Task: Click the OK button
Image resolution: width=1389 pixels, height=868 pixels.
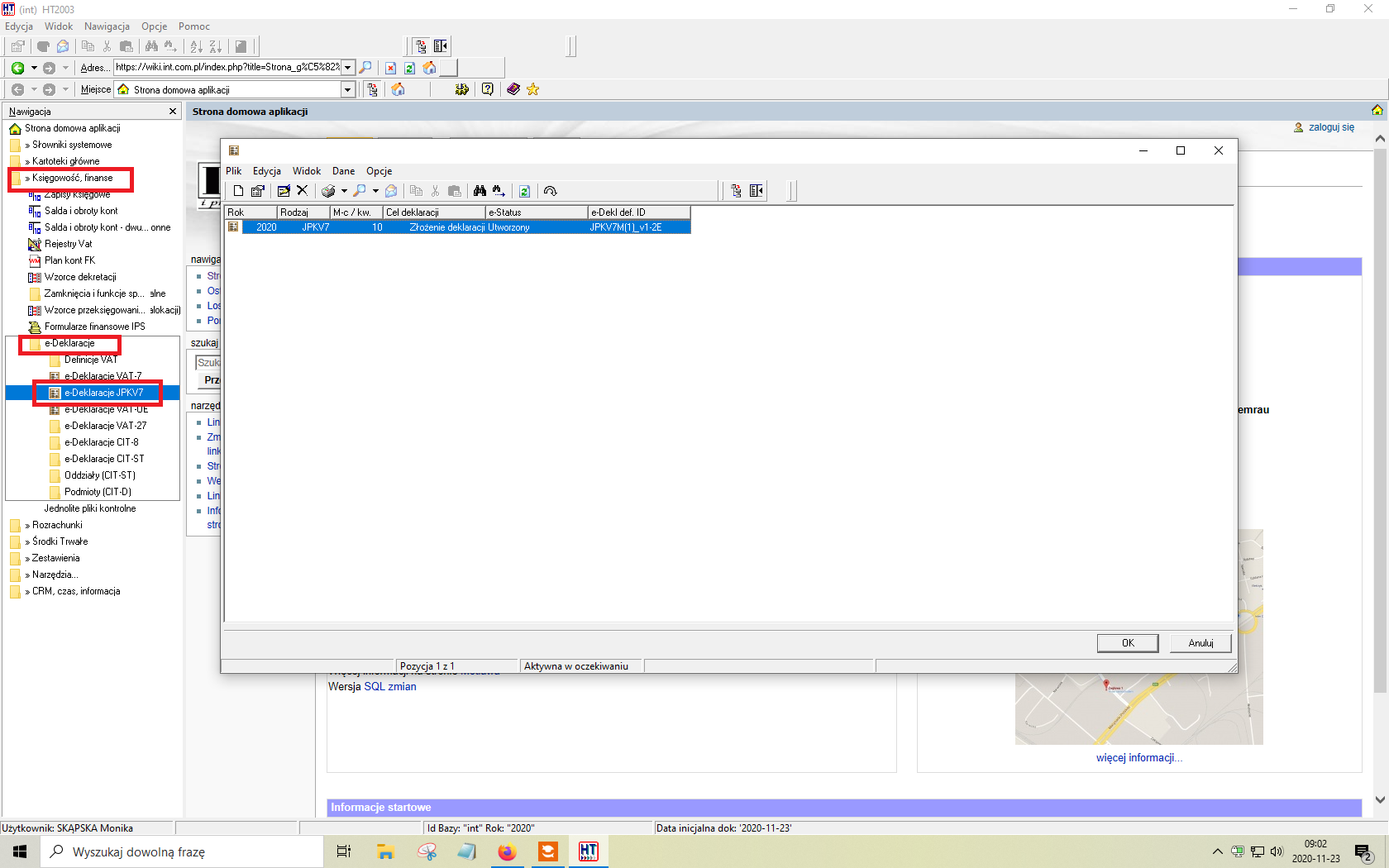Action: coord(1128,643)
